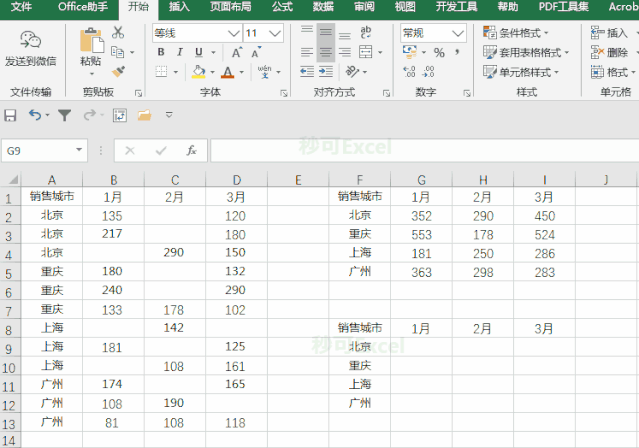Open the alignment settings dialog launcher
639x448 pixels.
click(x=386, y=93)
